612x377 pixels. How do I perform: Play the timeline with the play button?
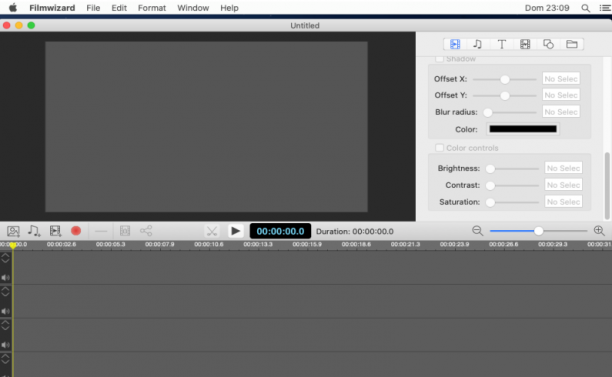pyautogui.click(x=235, y=231)
